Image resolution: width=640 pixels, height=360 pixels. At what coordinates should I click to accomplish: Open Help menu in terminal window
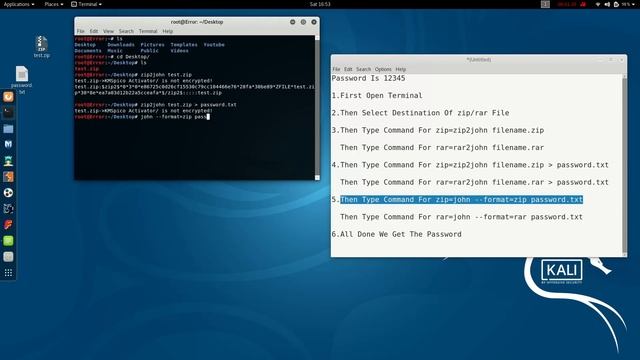click(x=168, y=31)
